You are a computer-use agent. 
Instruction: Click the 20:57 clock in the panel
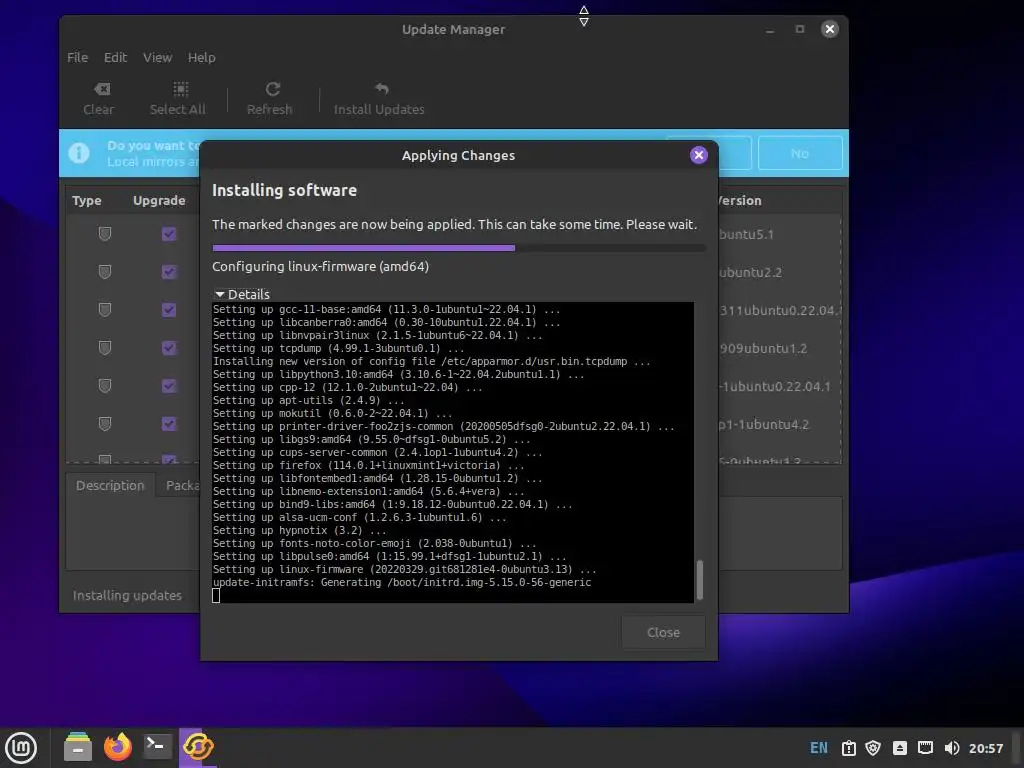(985, 748)
